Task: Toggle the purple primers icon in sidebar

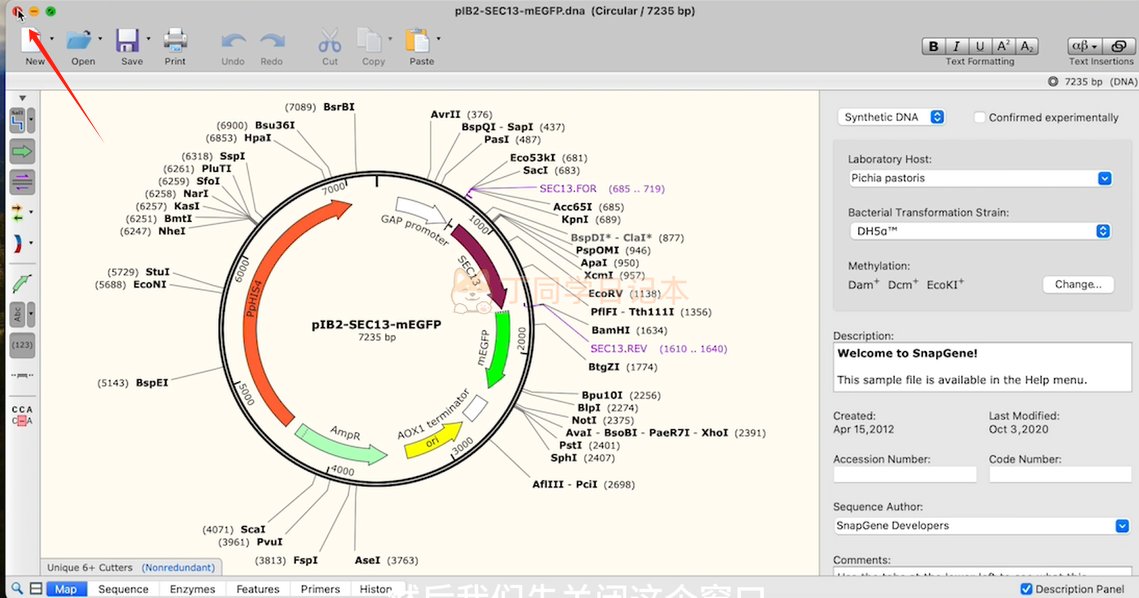Action: click(22, 181)
